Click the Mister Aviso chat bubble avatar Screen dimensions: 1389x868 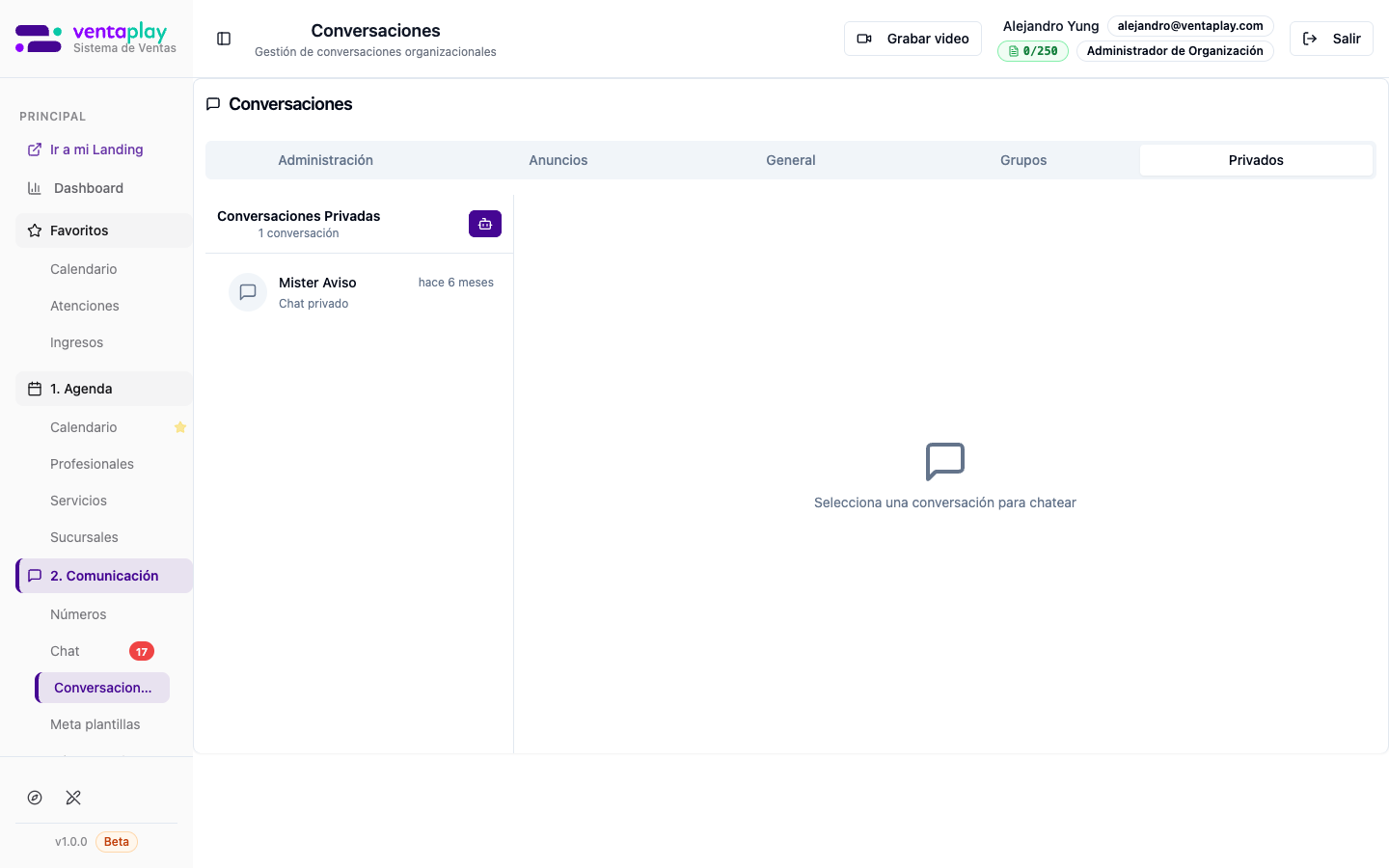point(248,292)
